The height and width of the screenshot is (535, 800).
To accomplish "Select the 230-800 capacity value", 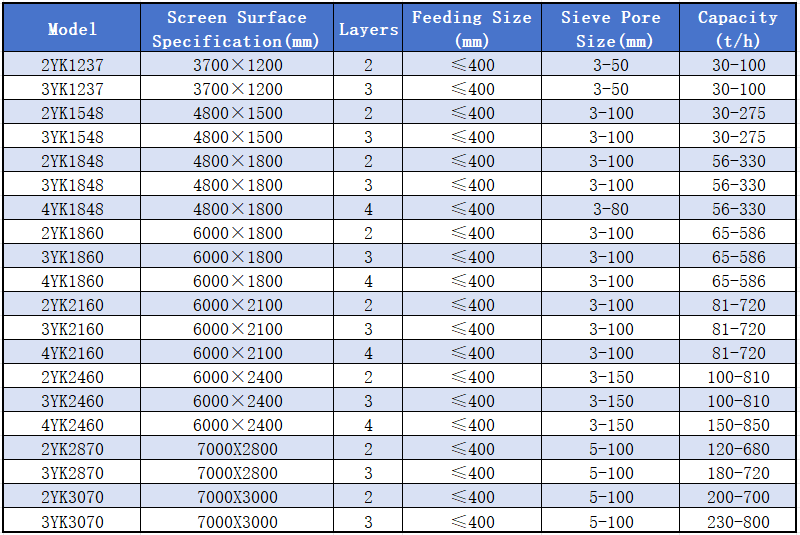I will (737, 521).
